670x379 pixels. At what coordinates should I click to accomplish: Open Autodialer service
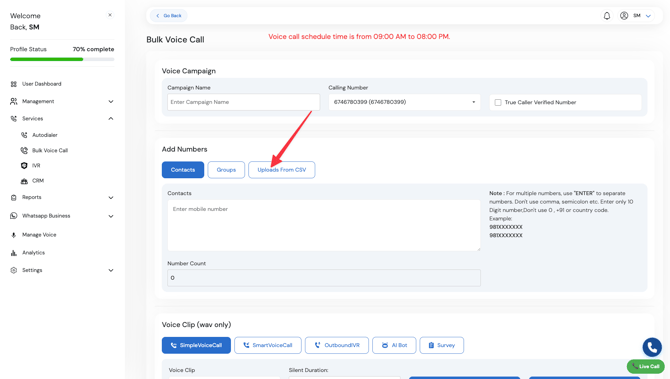click(44, 135)
